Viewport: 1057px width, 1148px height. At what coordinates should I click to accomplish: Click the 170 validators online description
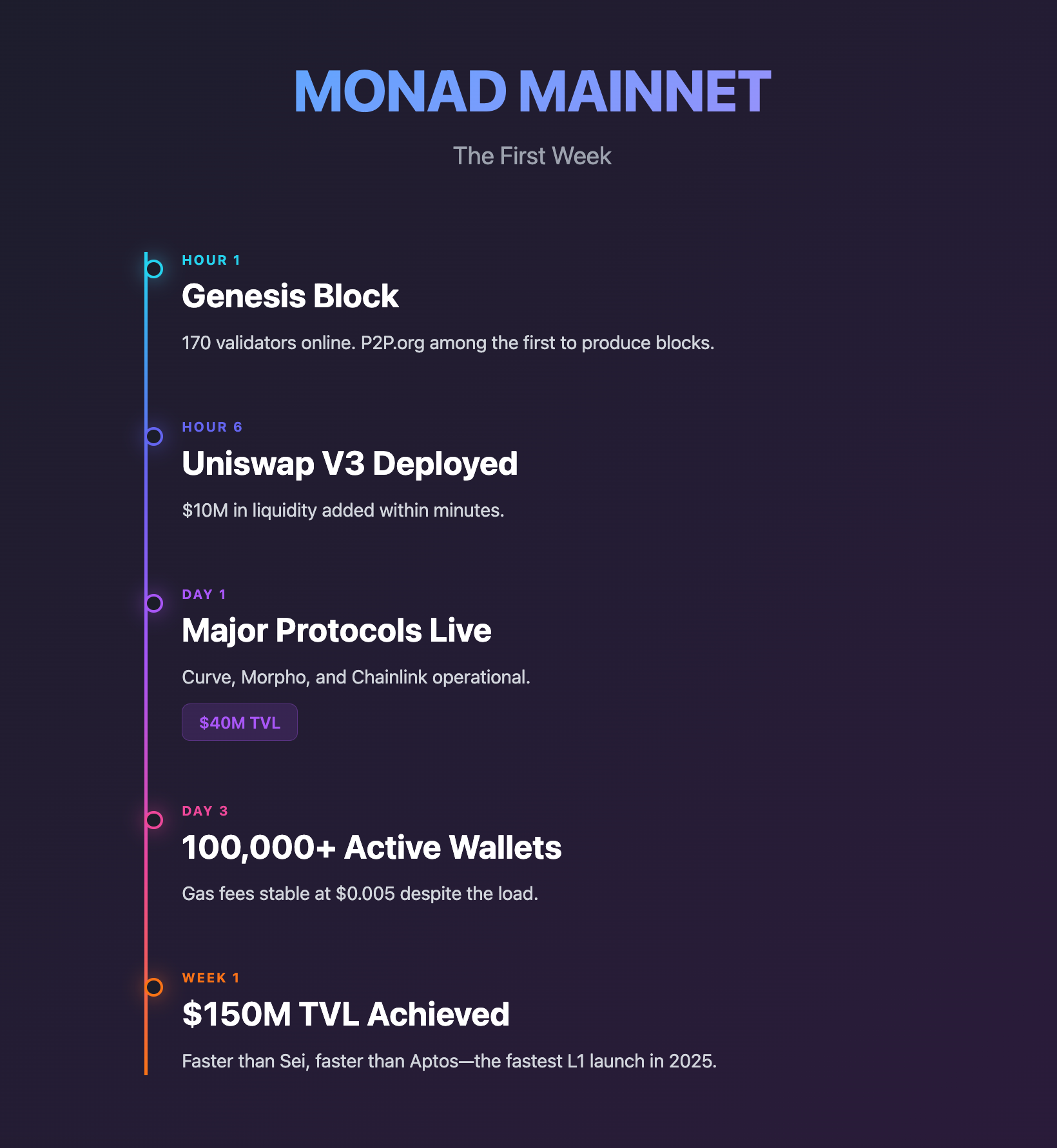[x=448, y=343]
